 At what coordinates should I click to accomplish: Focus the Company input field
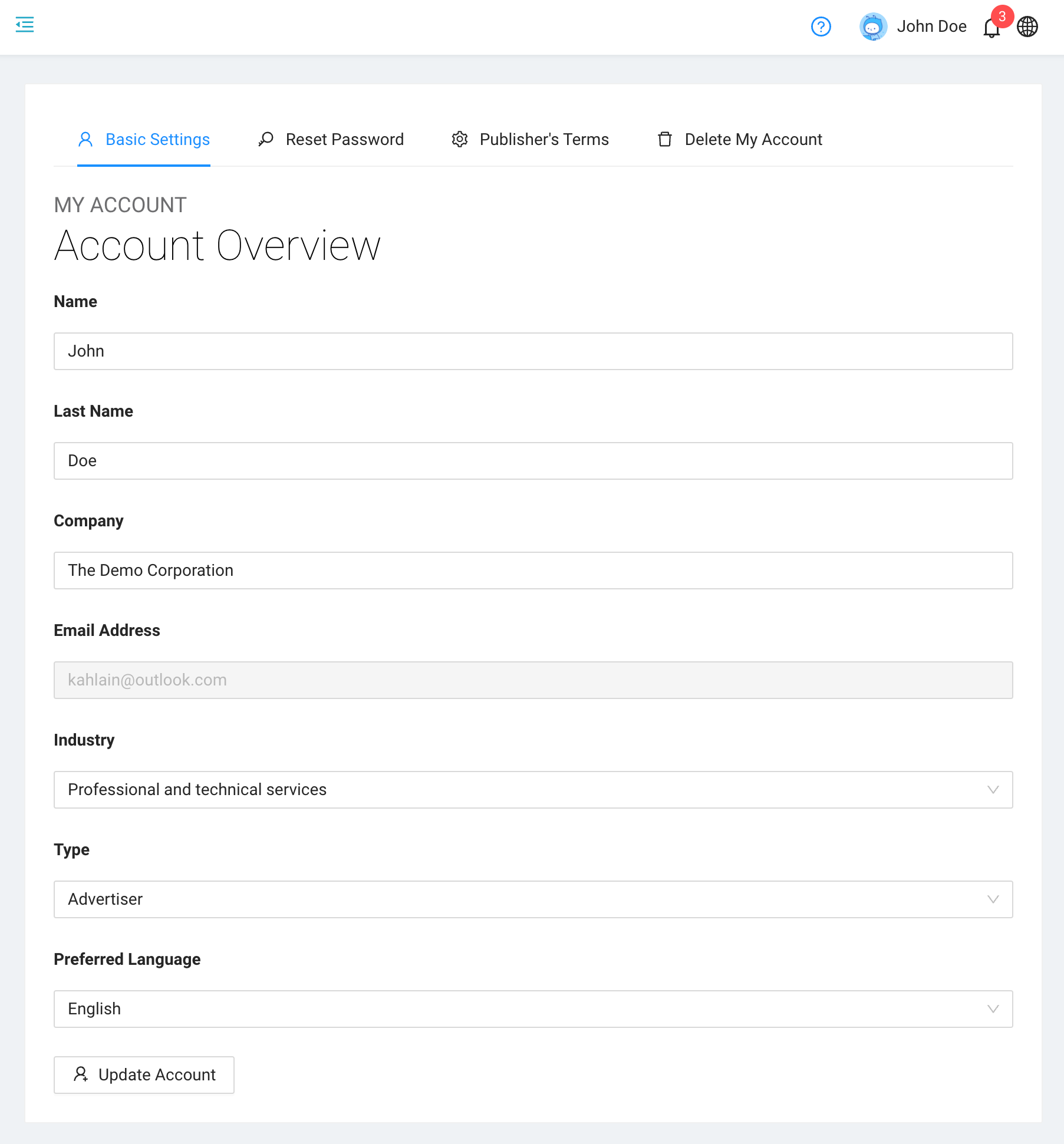coord(533,571)
